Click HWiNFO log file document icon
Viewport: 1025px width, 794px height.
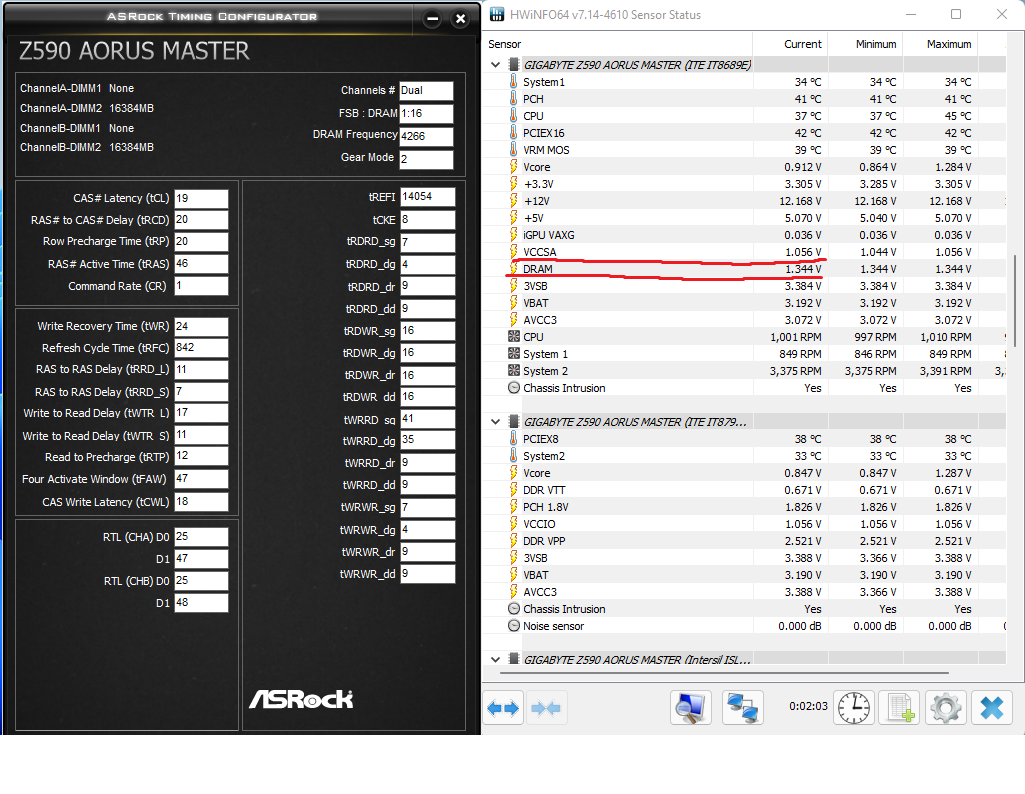[x=899, y=708]
